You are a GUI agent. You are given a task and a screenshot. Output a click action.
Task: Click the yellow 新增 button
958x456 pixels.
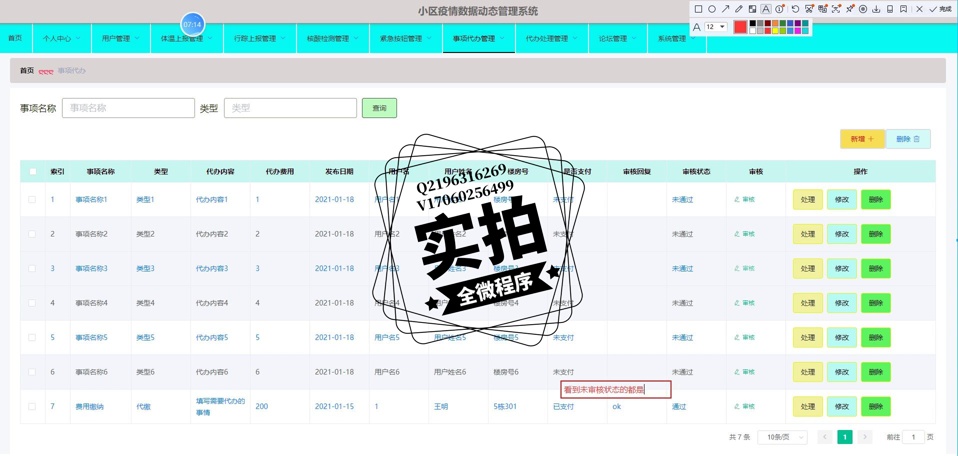click(x=862, y=139)
